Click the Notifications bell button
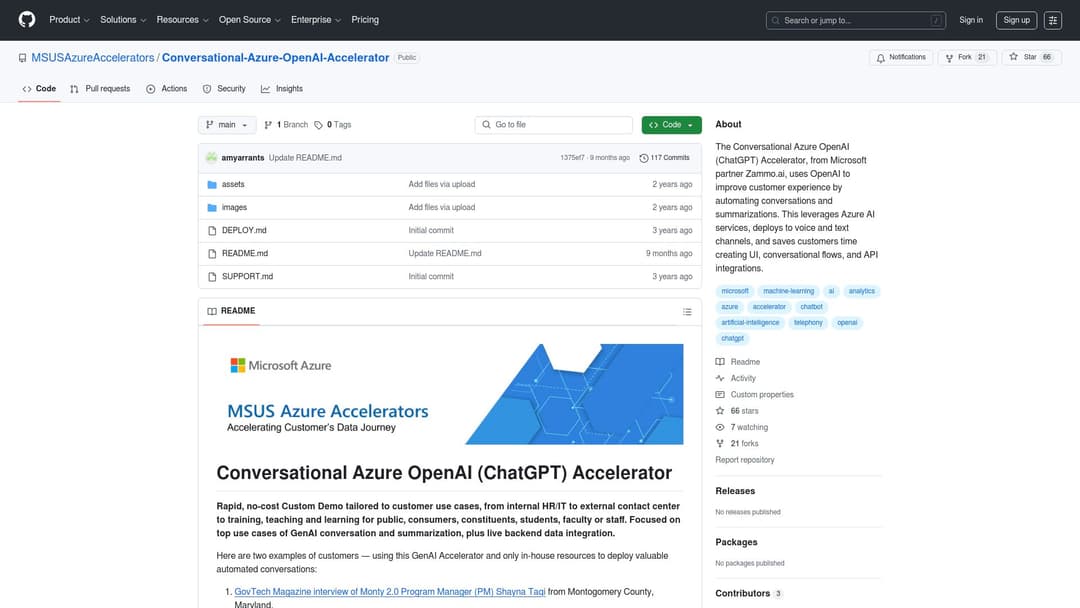This screenshot has height=608, width=1080. click(901, 57)
